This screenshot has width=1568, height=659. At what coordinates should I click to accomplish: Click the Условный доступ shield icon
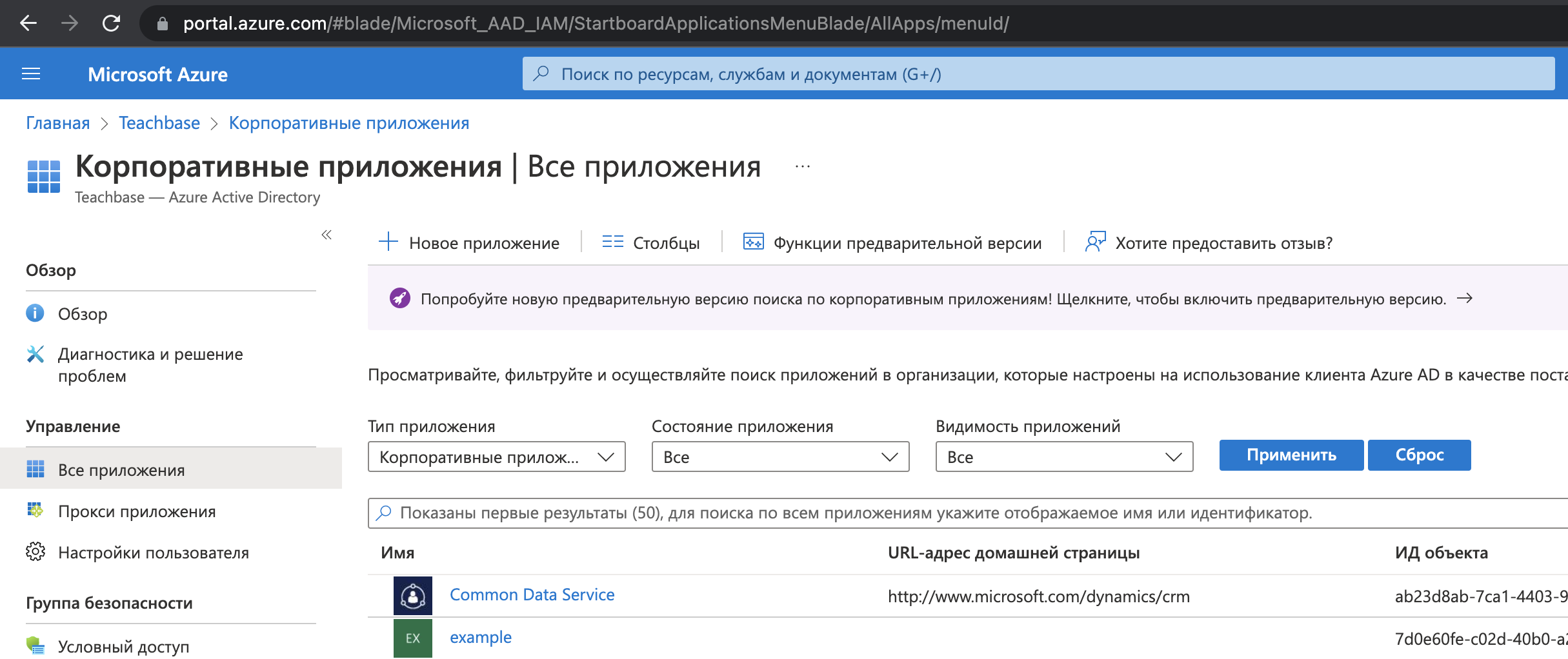pos(35,645)
